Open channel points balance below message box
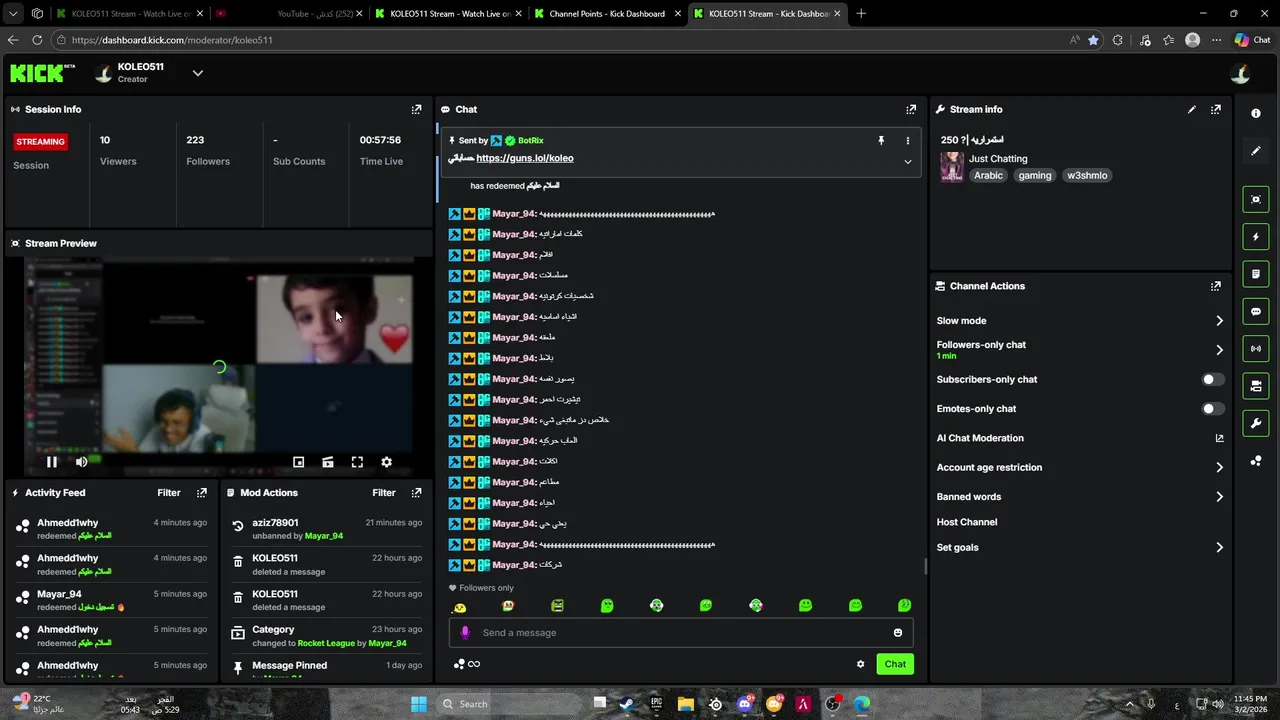This screenshot has width=1280, height=720. 467,664
